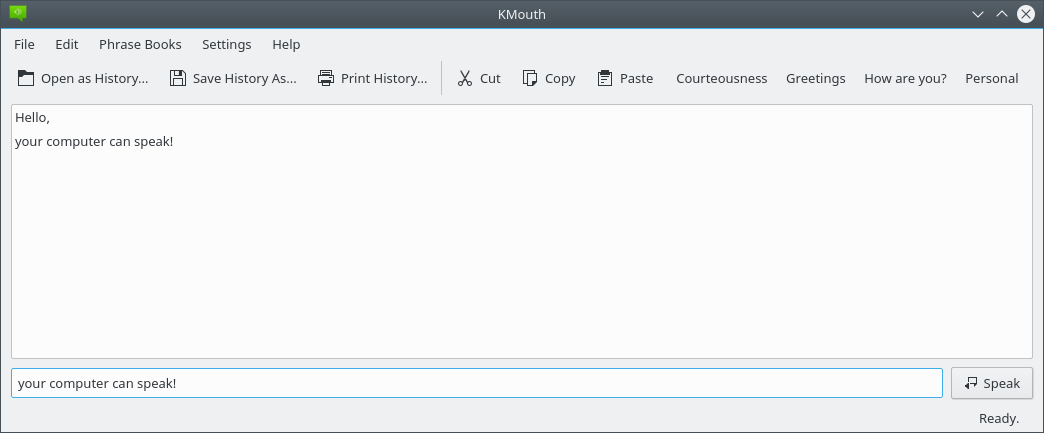This screenshot has width=1044, height=433.
Task: Expand the Personal phrase book
Action: [991, 78]
